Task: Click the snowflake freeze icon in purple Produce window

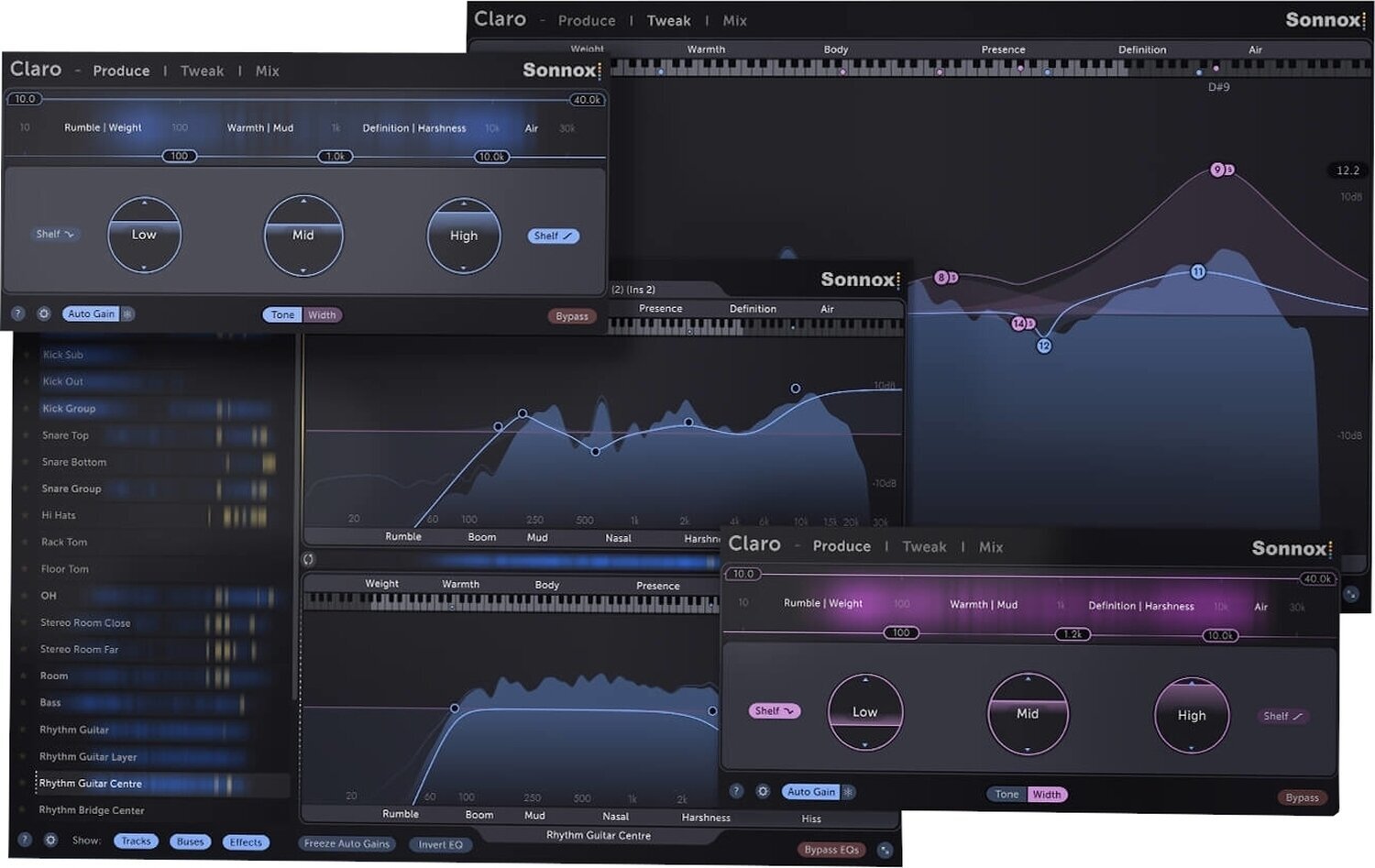Action: pyautogui.click(x=848, y=792)
